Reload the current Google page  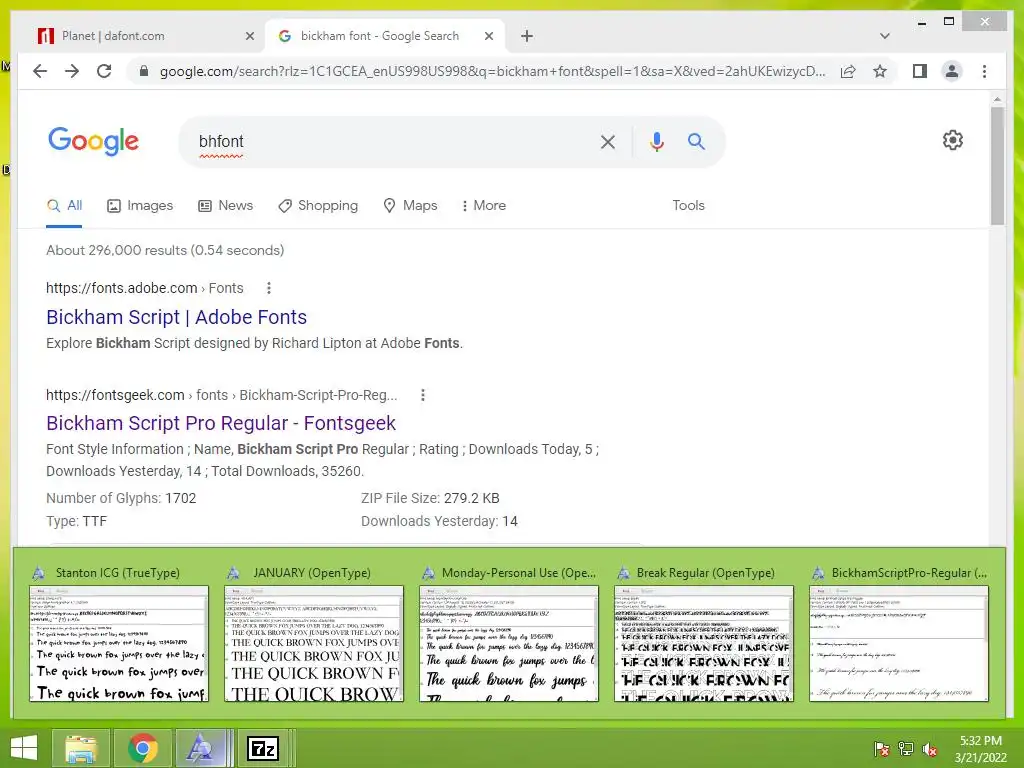click(104, 71)
